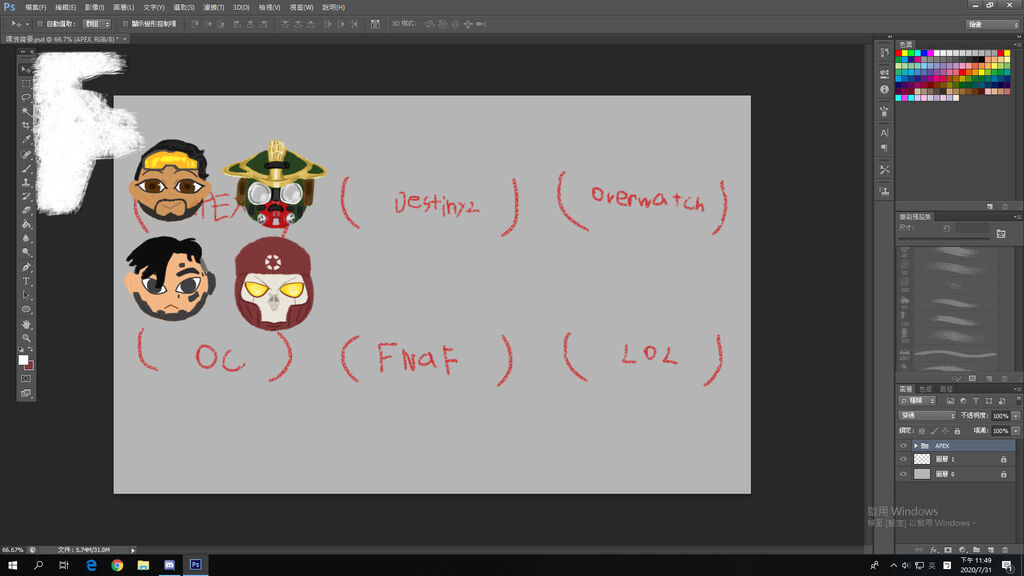Select the Pen tool
The height and width of the screenshot is (576, 1024).
(25, 267)
